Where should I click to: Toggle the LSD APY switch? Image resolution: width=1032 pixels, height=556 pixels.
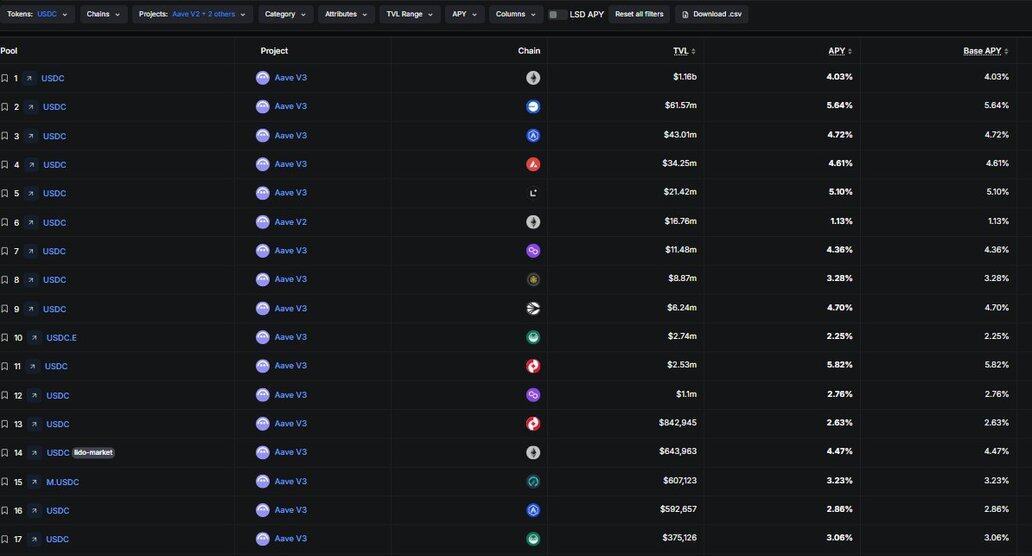pyautogui.click(x=558, y=15)
